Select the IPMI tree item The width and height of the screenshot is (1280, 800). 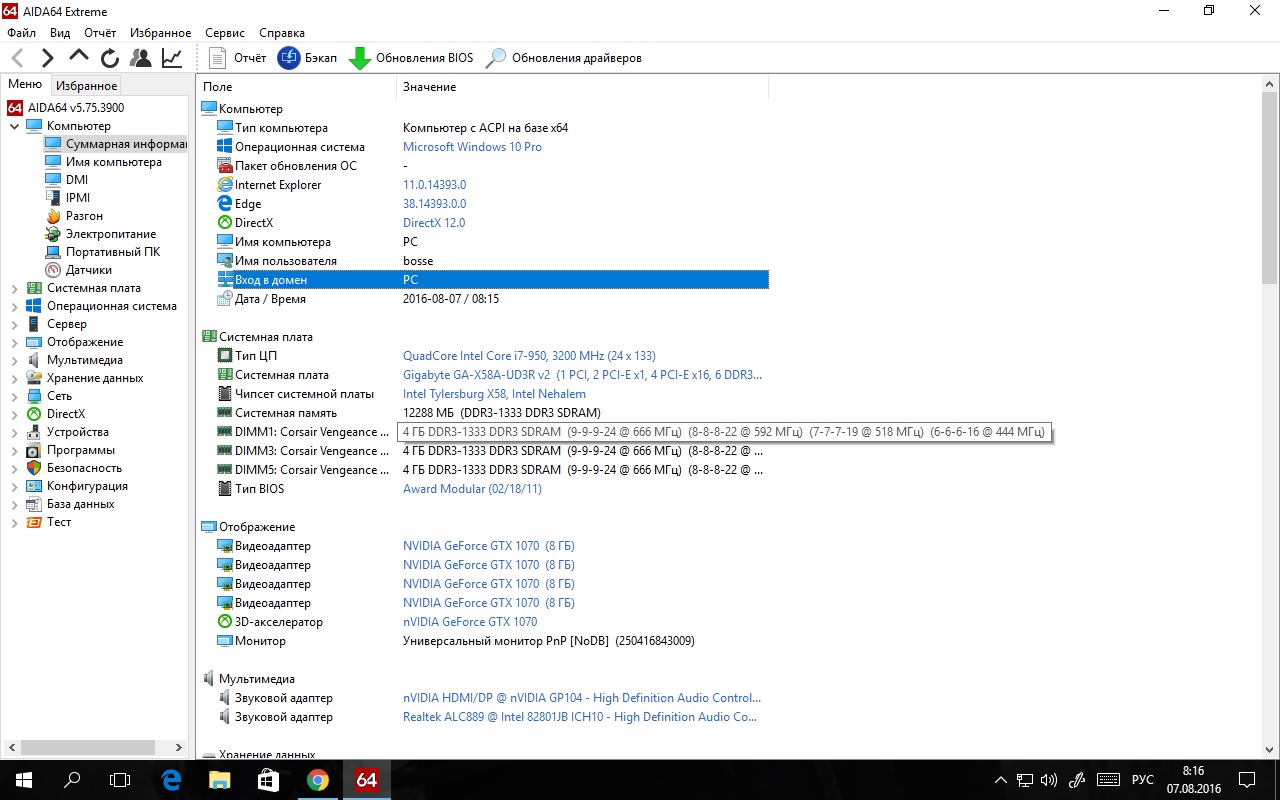click(x=78, y=198)
